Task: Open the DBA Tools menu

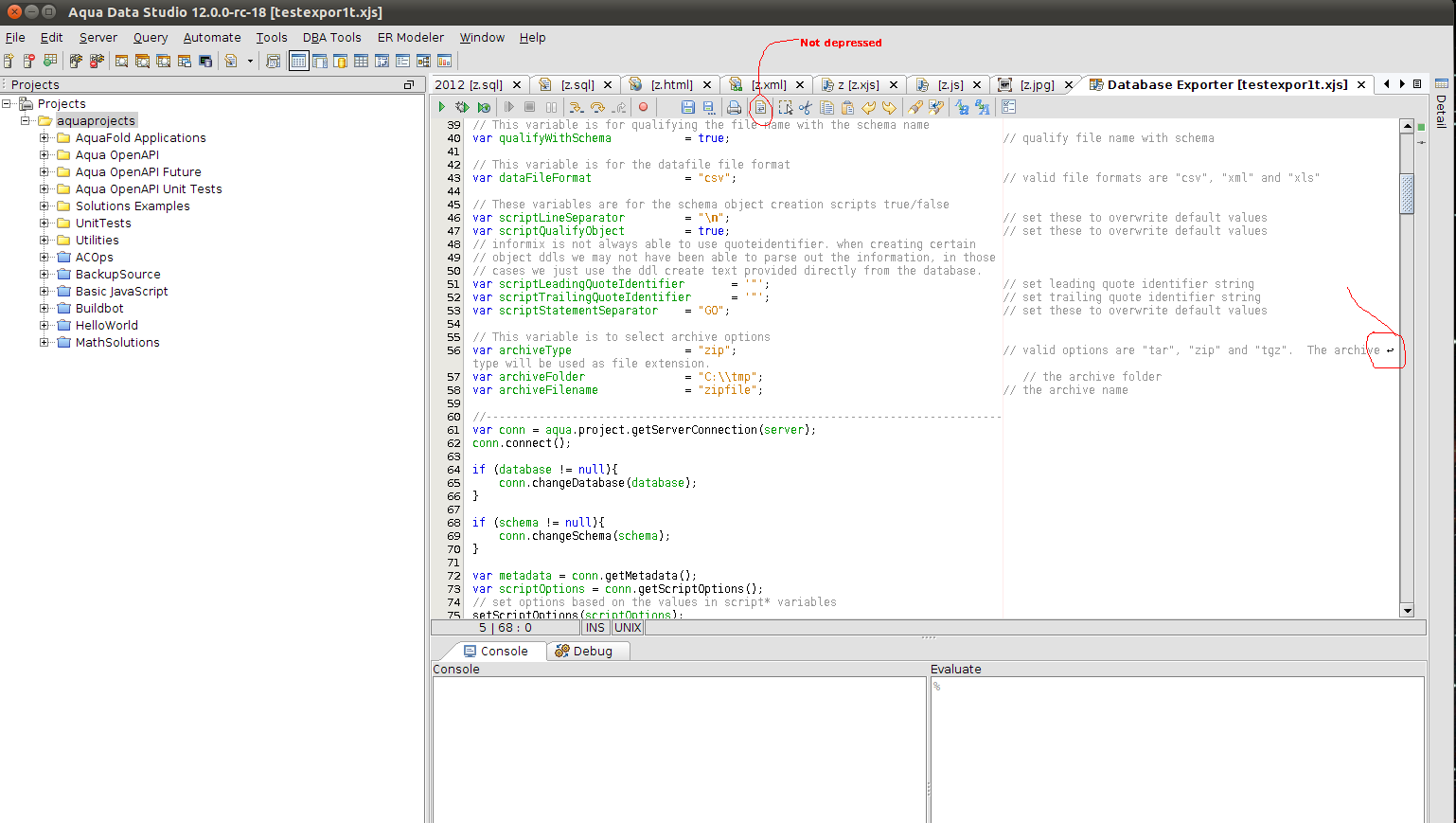Action: tap(331, 37)
